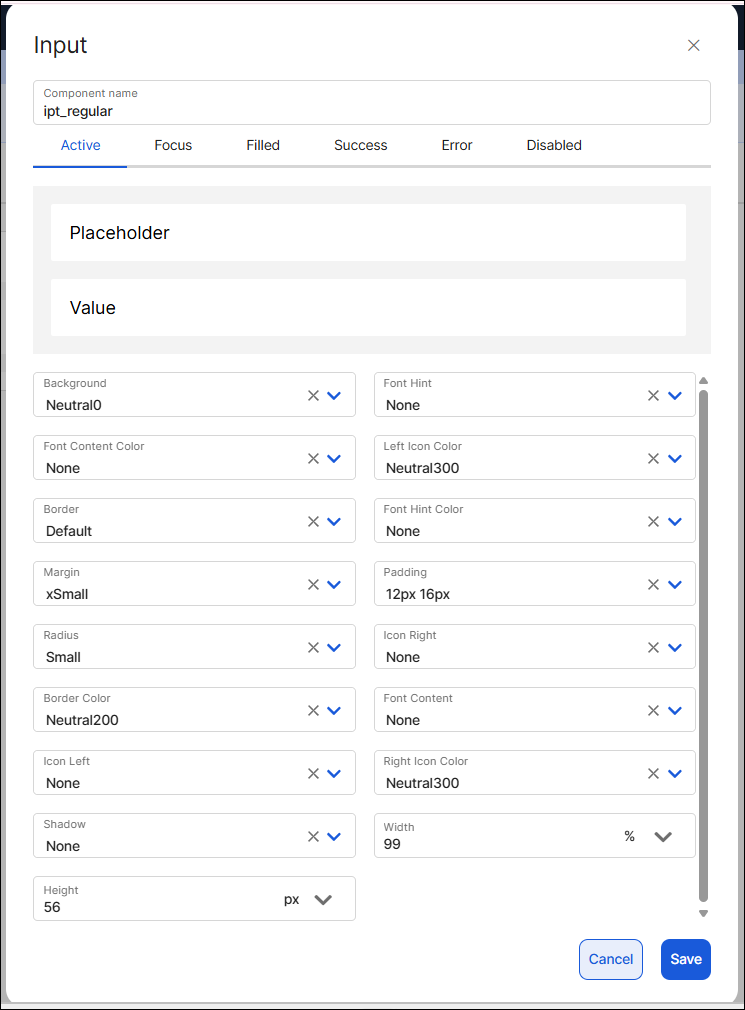Remove the Padding value with the X icon

pos(653,584)
